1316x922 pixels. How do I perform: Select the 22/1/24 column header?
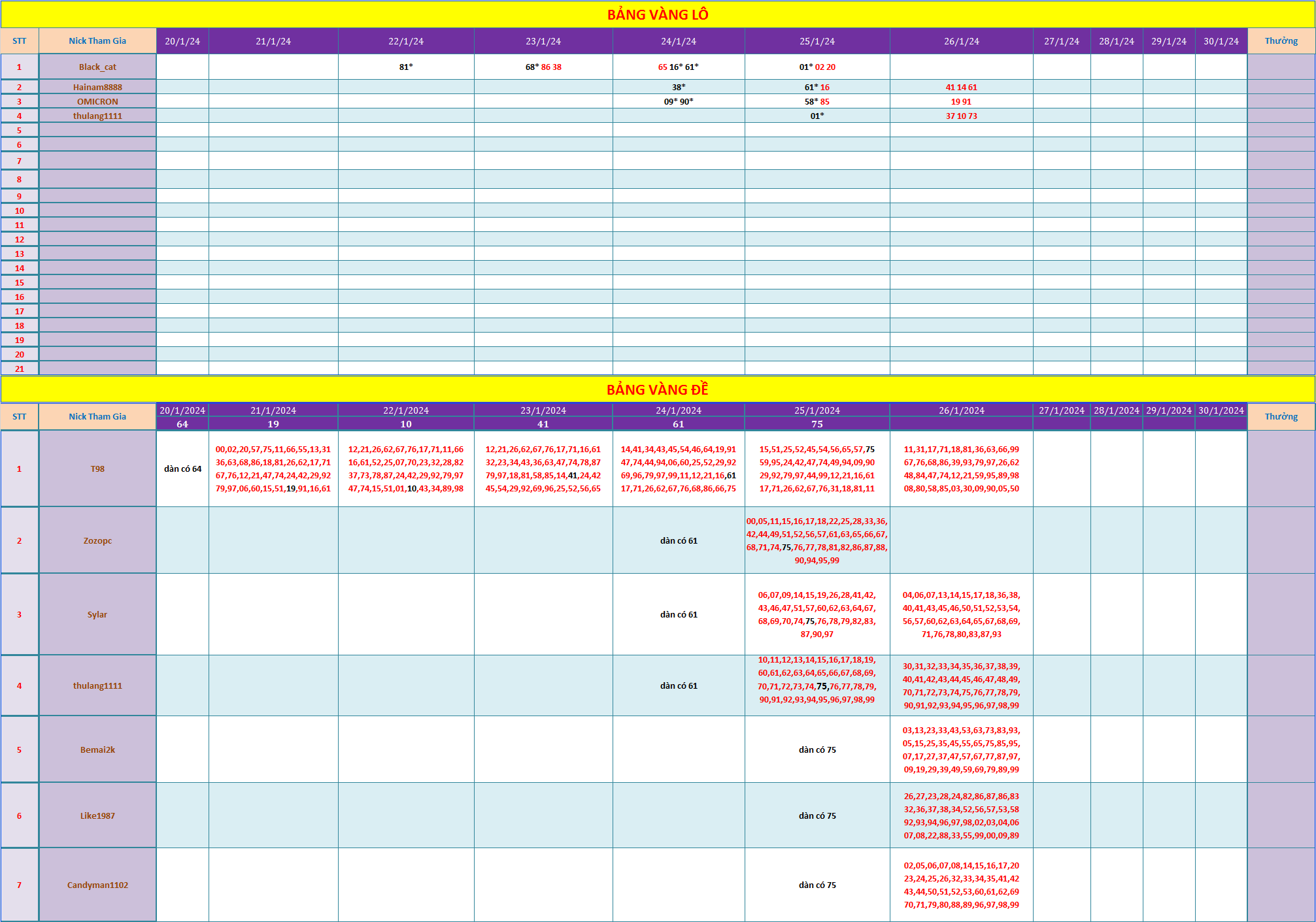406,41
